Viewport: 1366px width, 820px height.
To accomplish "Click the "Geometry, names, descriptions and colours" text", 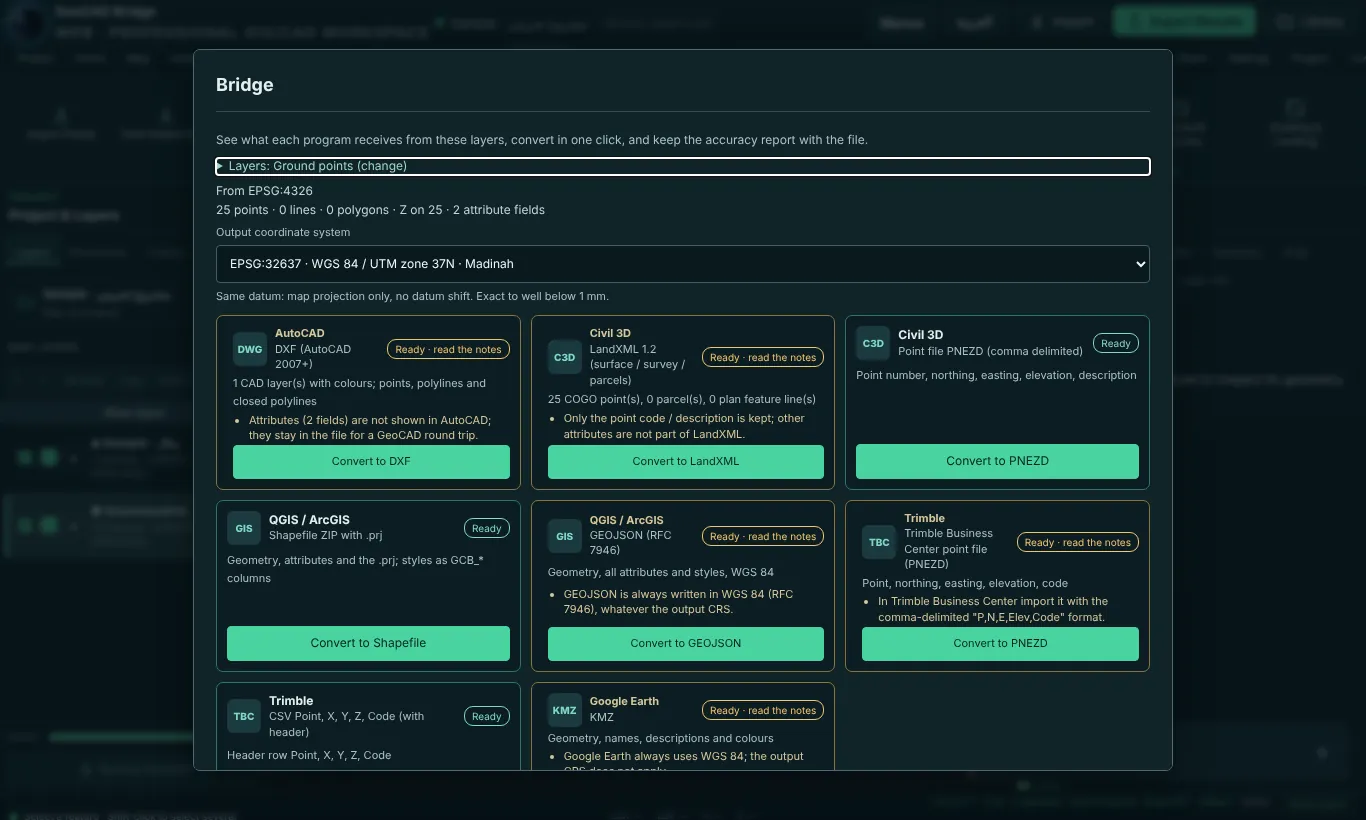I will [661, 738].
